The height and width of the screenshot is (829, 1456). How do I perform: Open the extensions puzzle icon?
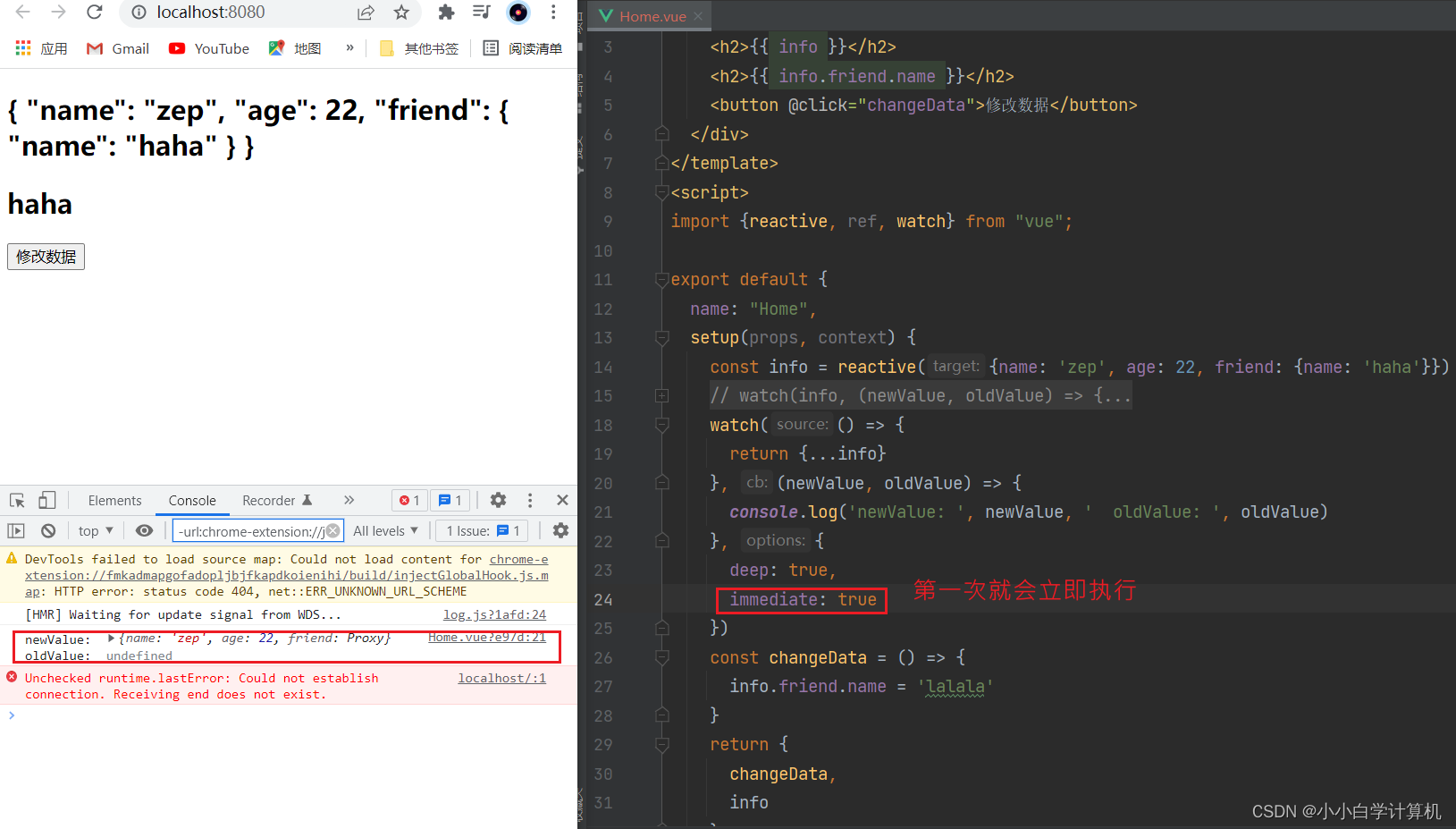[446, 13]
